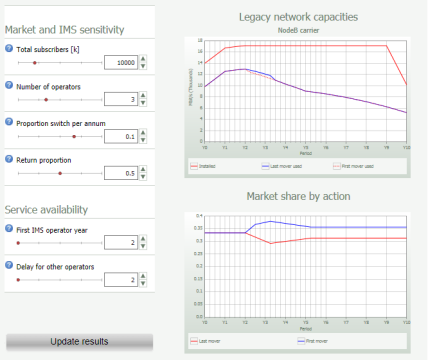428x360 pixels.
Task: Click the Update results button
Action: coord(79,342)
